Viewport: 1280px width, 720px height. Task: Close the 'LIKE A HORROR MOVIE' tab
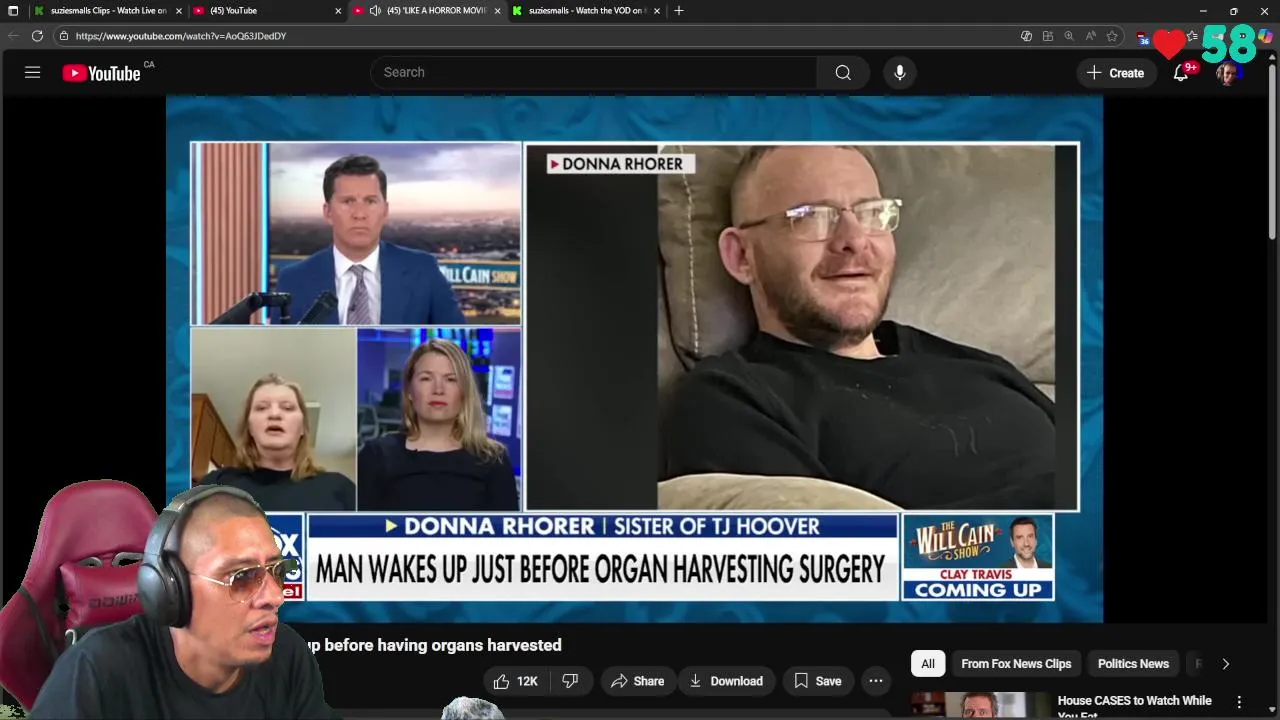497,11
